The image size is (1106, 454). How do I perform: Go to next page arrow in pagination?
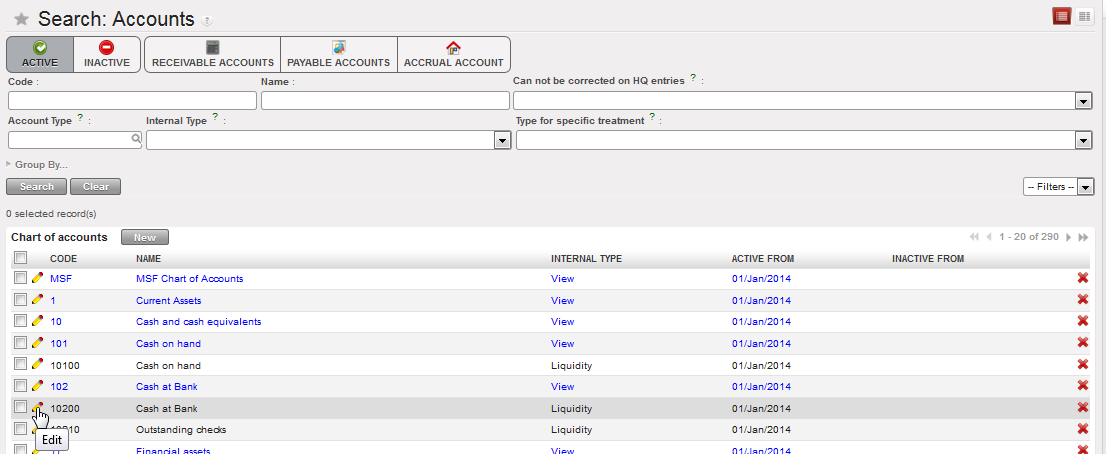point(1068,237)
